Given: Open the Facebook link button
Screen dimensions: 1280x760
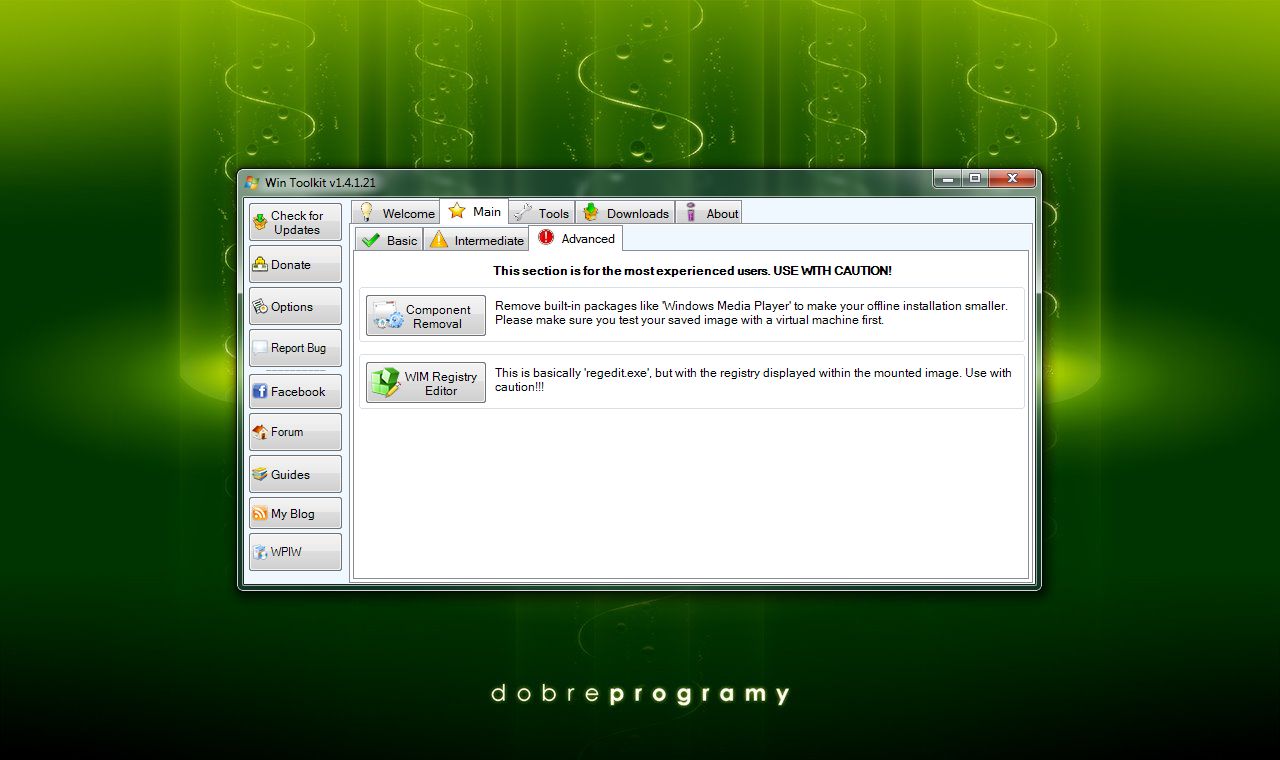Looking at the screenshot, I should [x=295, y=391].
